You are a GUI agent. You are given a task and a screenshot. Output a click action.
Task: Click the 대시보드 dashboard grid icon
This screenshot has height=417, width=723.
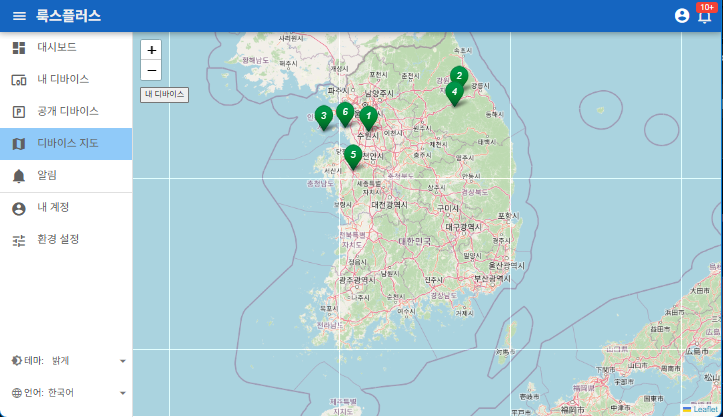[x=19, y=47]
